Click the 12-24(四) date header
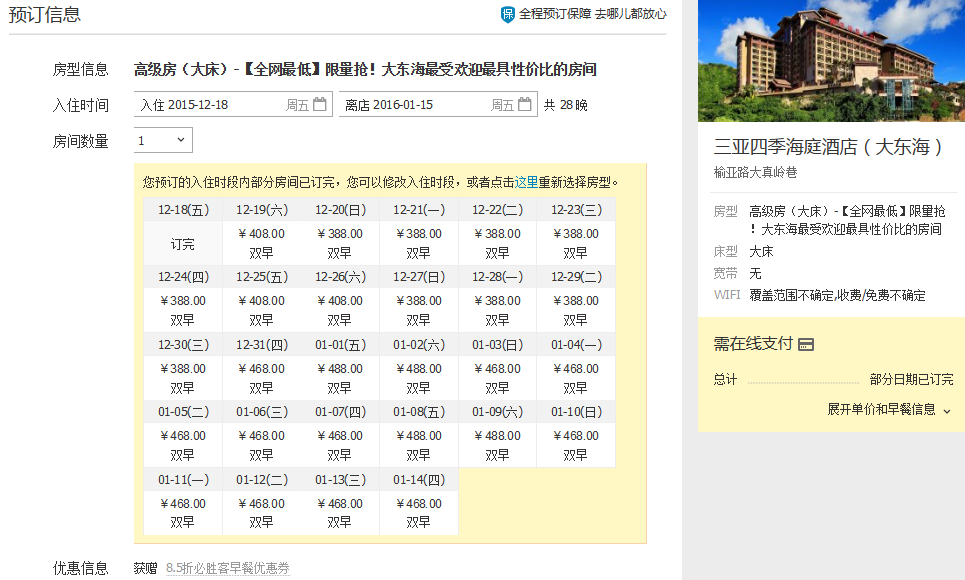This screenshot has width=965, height=580. [x=183, y=277]
